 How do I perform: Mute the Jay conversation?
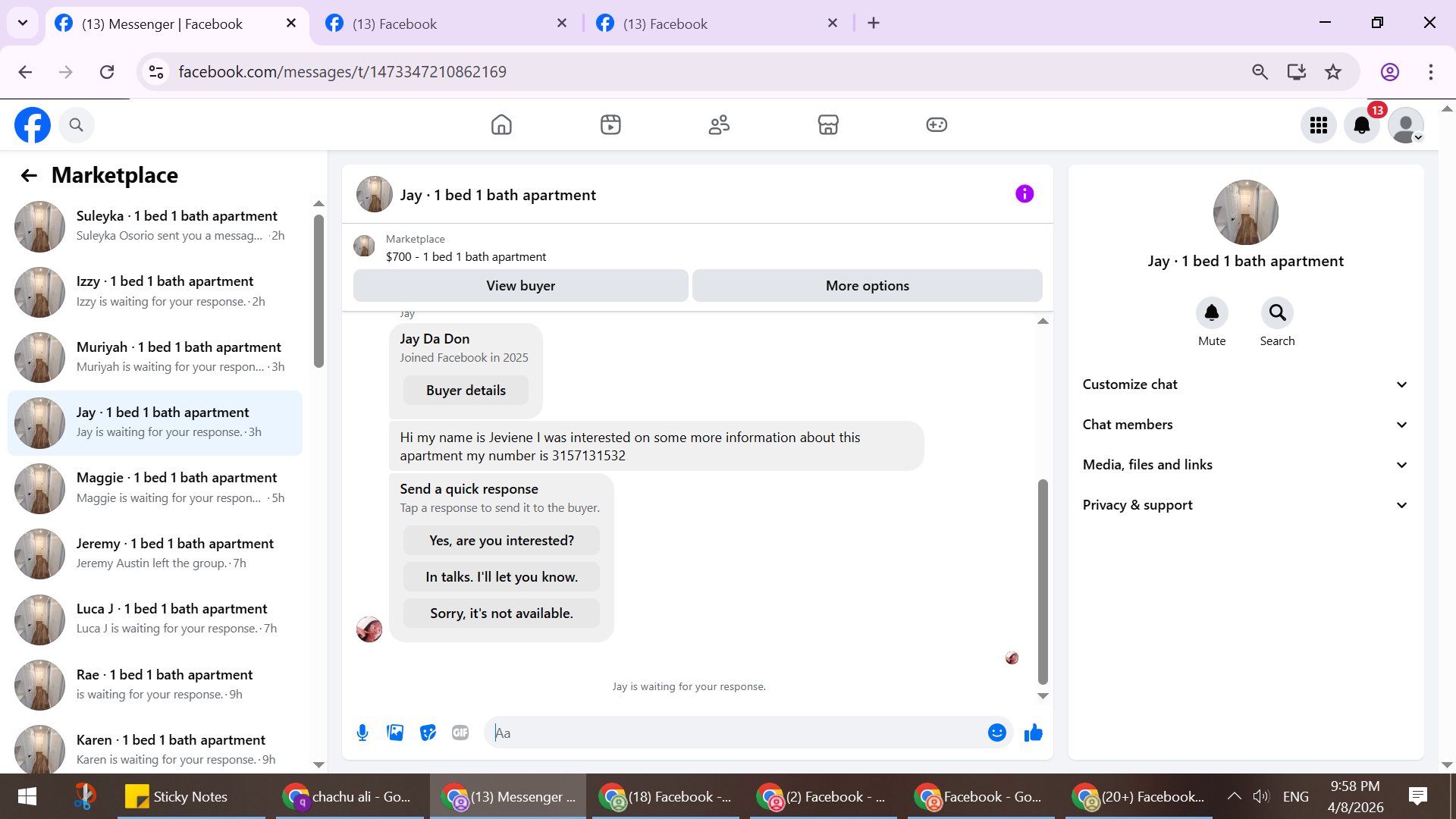(1211, 313)
